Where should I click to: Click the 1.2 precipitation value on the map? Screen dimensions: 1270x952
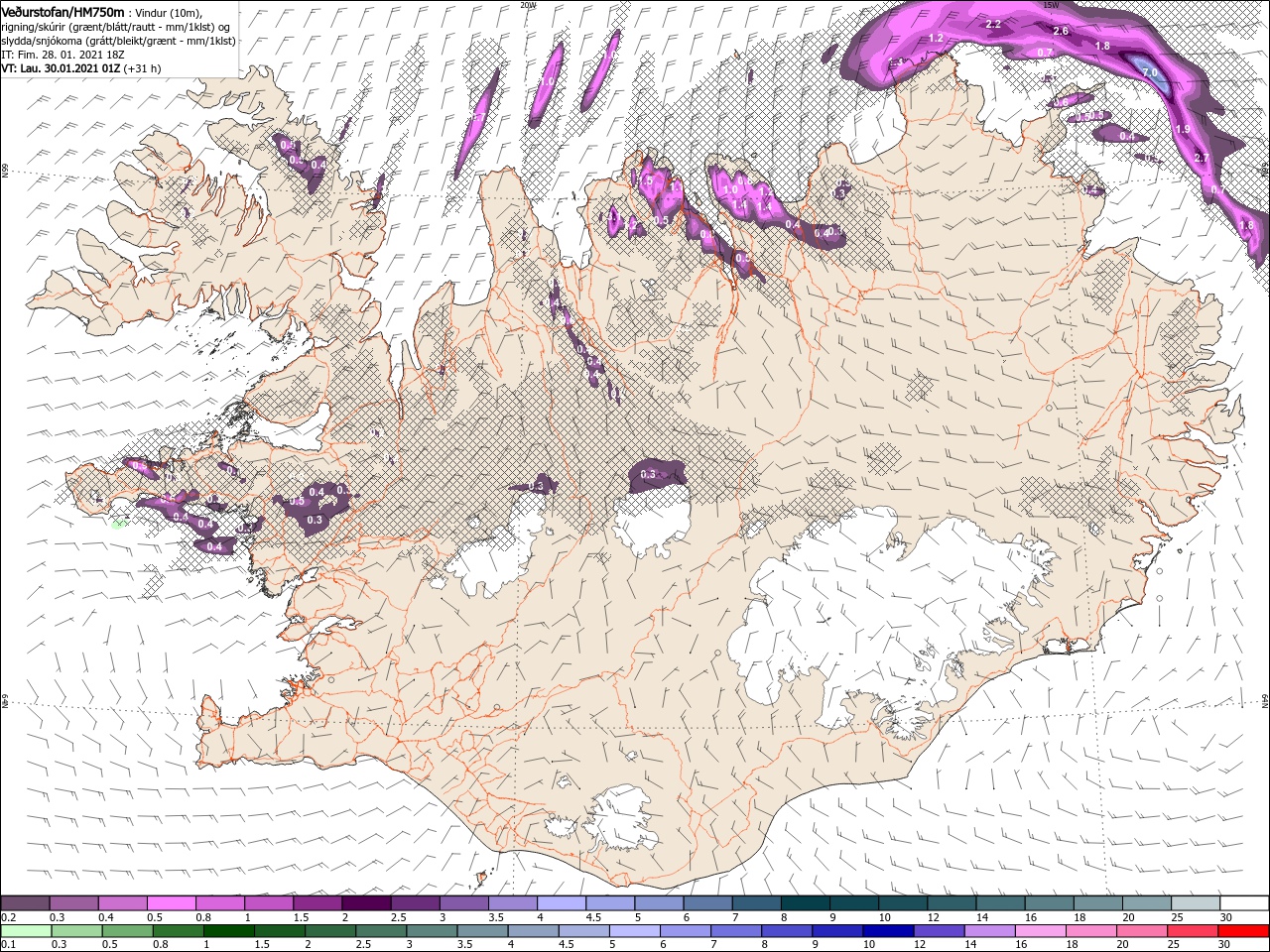(x=935, y=38)
